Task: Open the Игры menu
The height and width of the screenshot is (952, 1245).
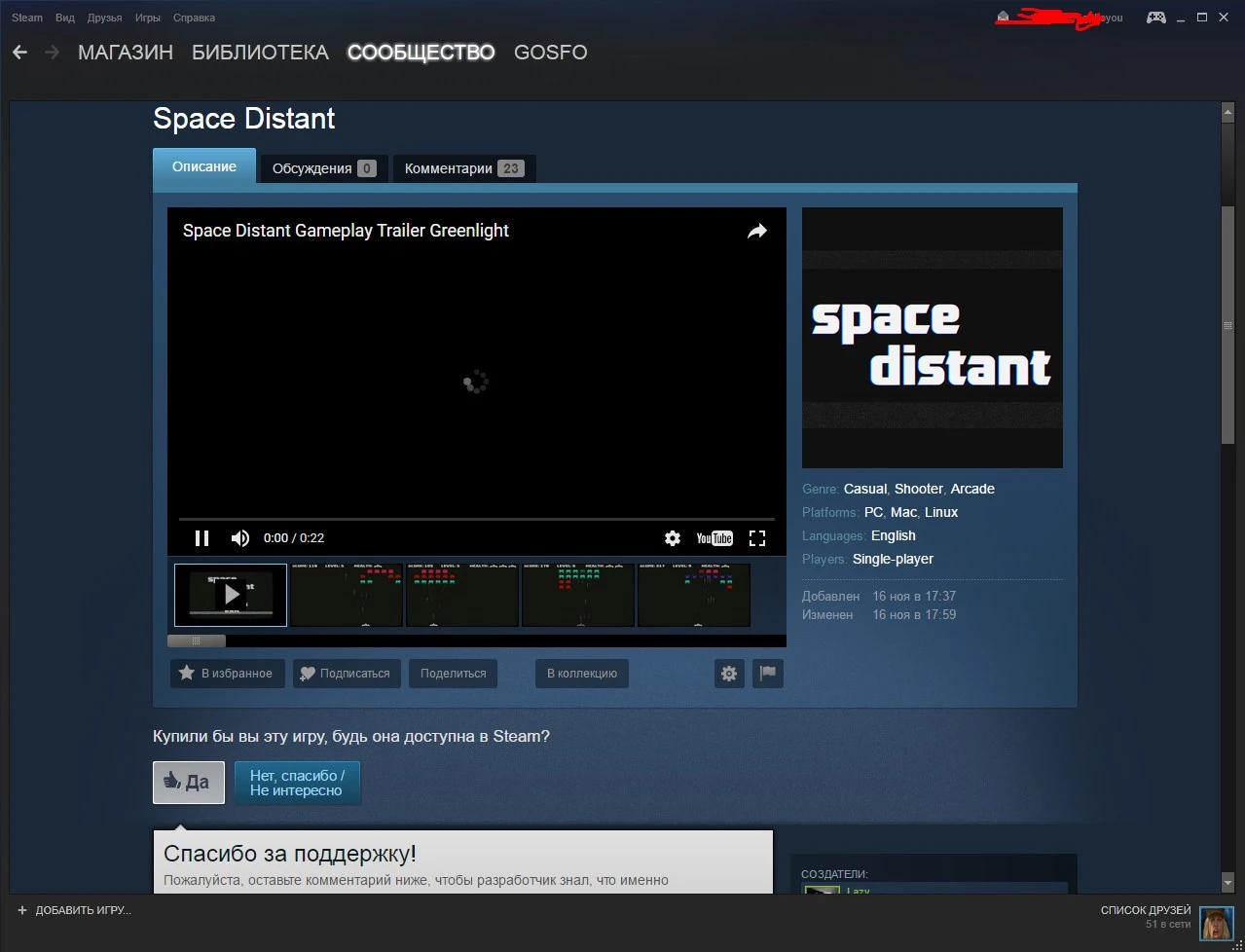Action: click(x=148, y=18)
